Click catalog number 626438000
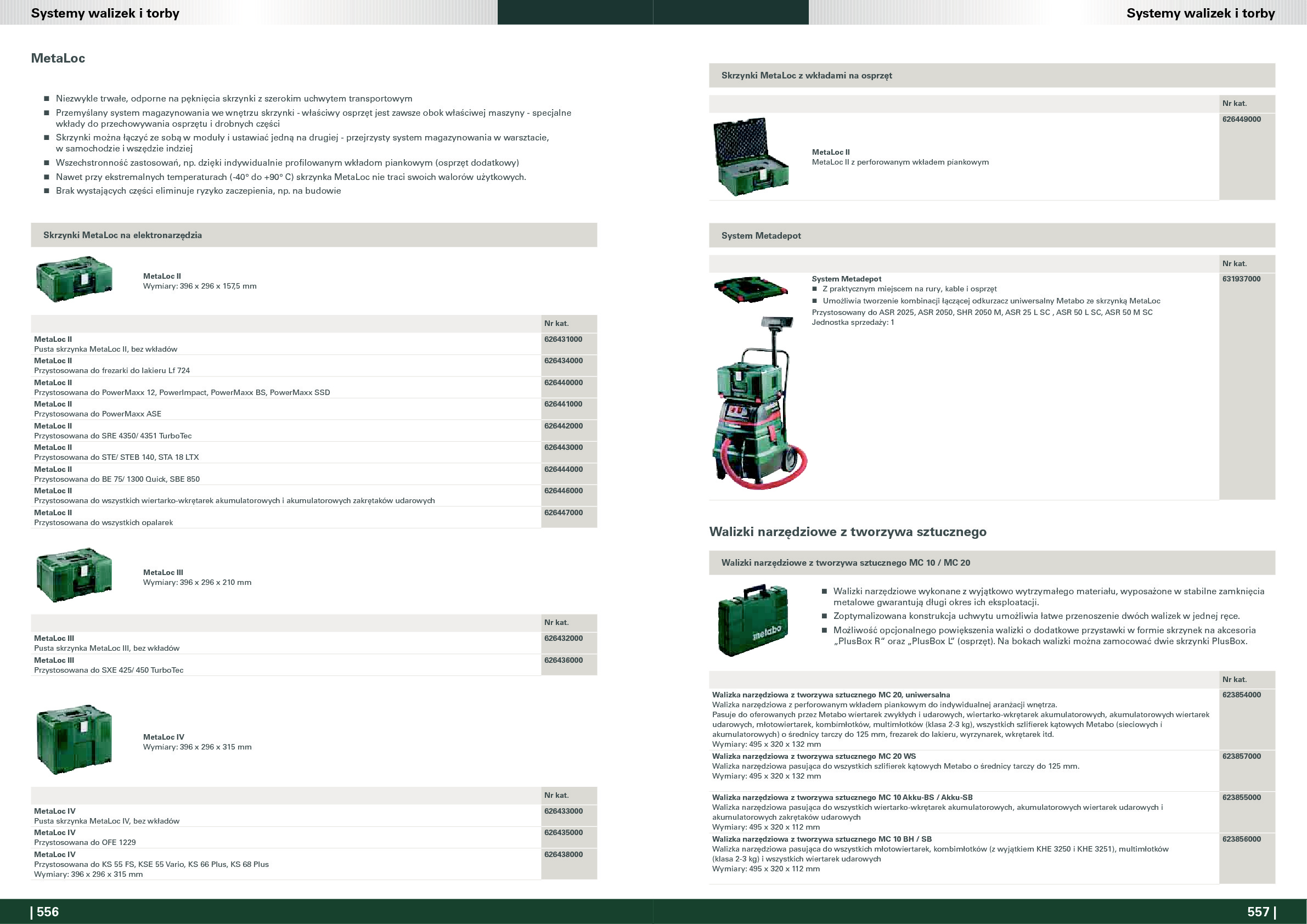1307x924 pixels. [563, 854]
